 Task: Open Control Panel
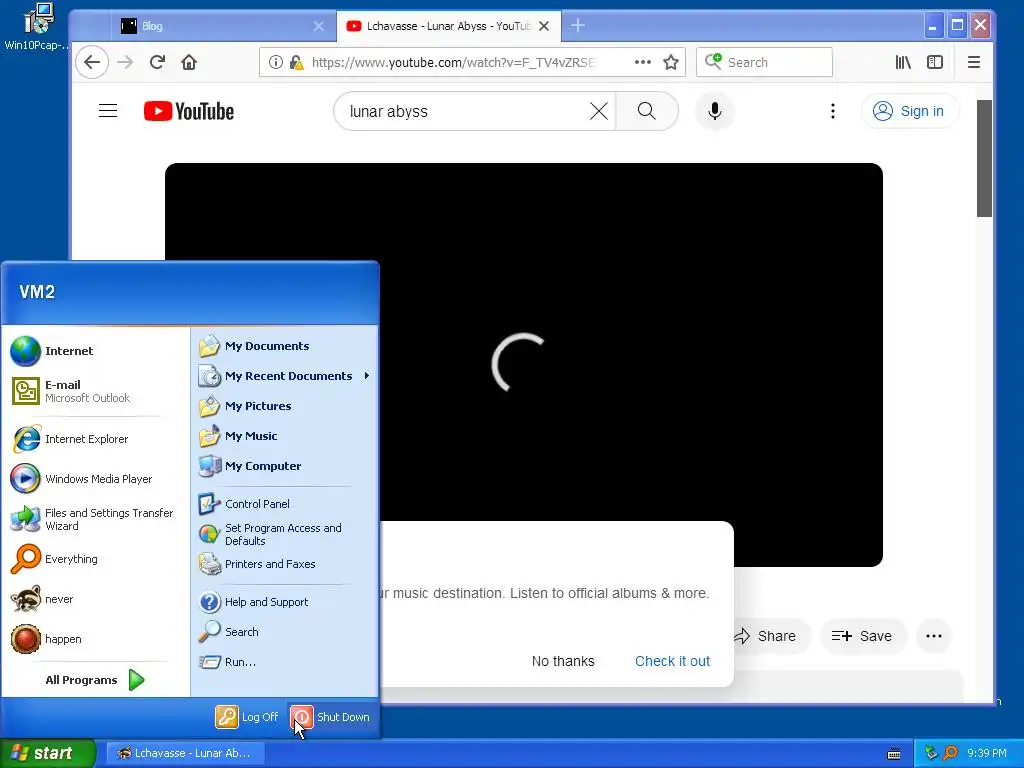tap(244, 504)
